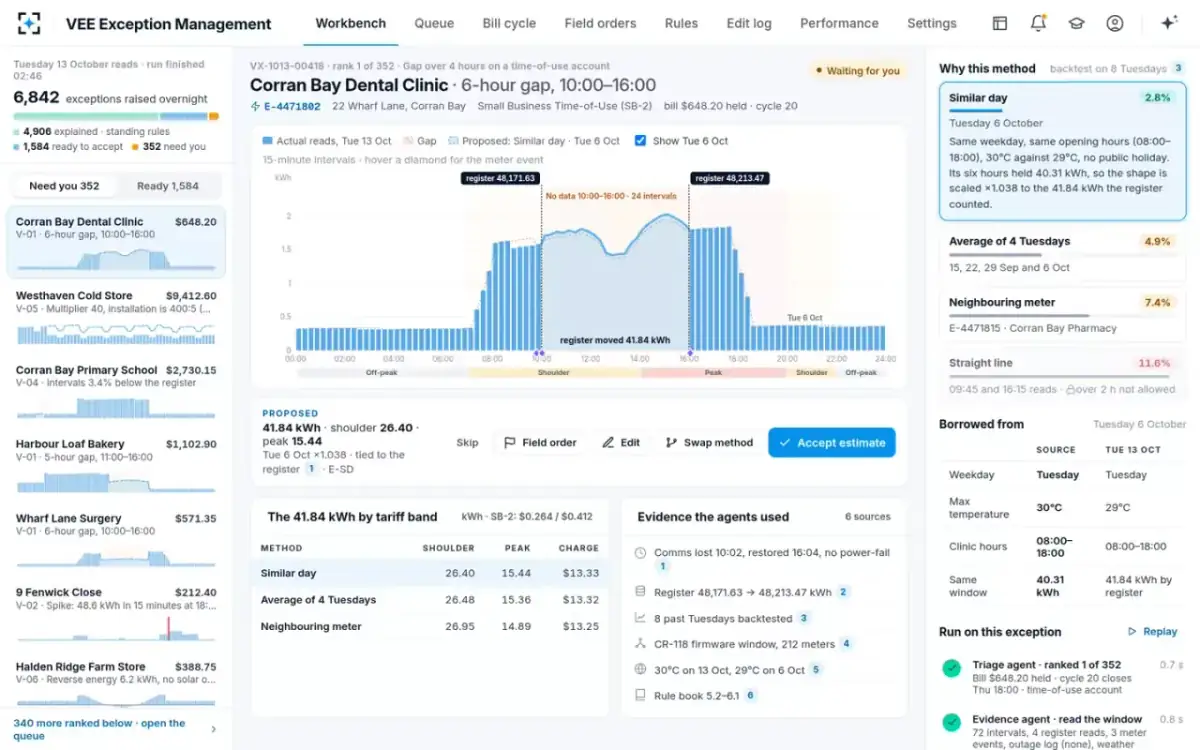This screenshot has width=1200, height=750.
Task: Click green check icon for Triage agent
Action: pos(951,668)
